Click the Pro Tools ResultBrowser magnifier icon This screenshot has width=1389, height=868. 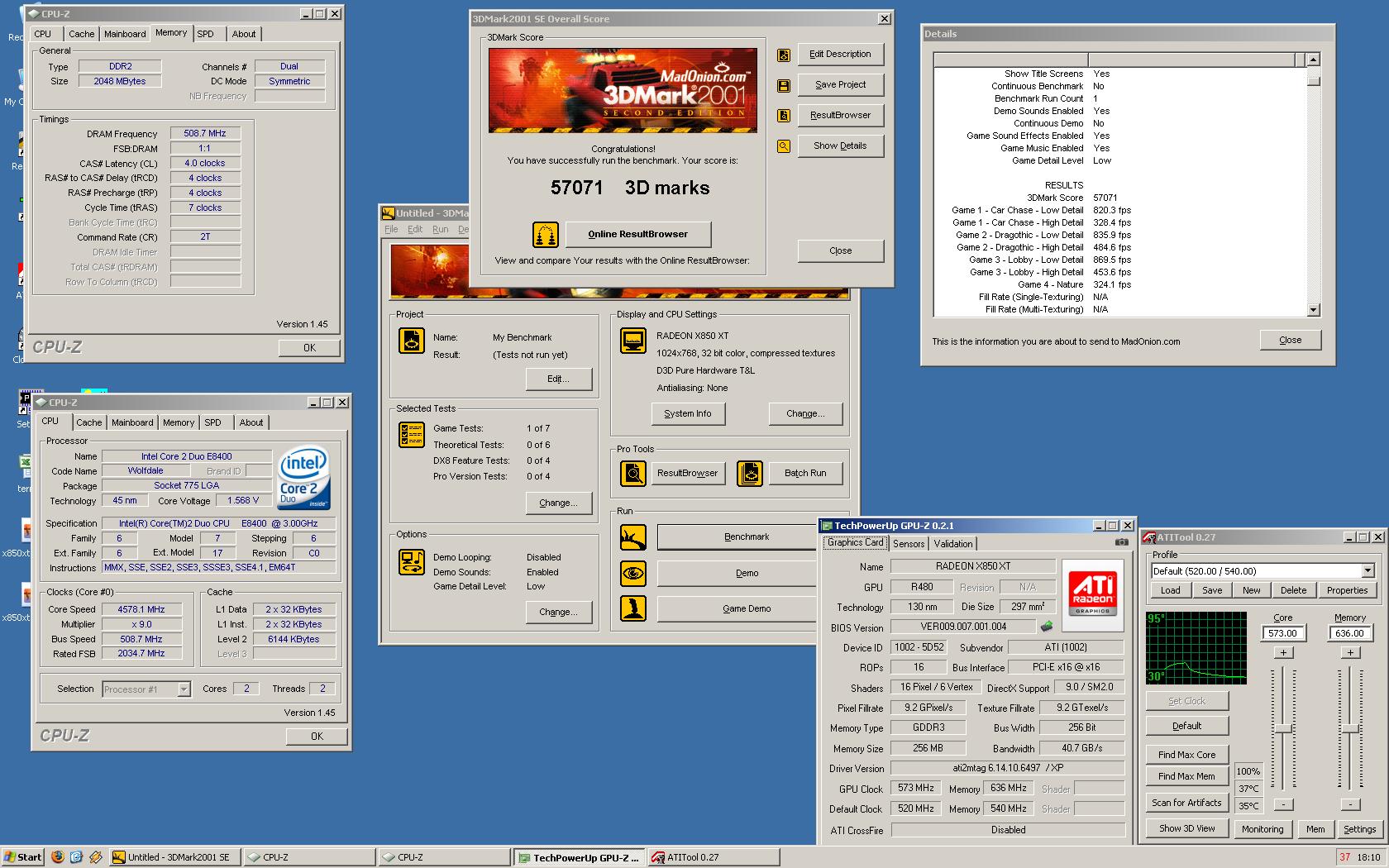point(633,474)
